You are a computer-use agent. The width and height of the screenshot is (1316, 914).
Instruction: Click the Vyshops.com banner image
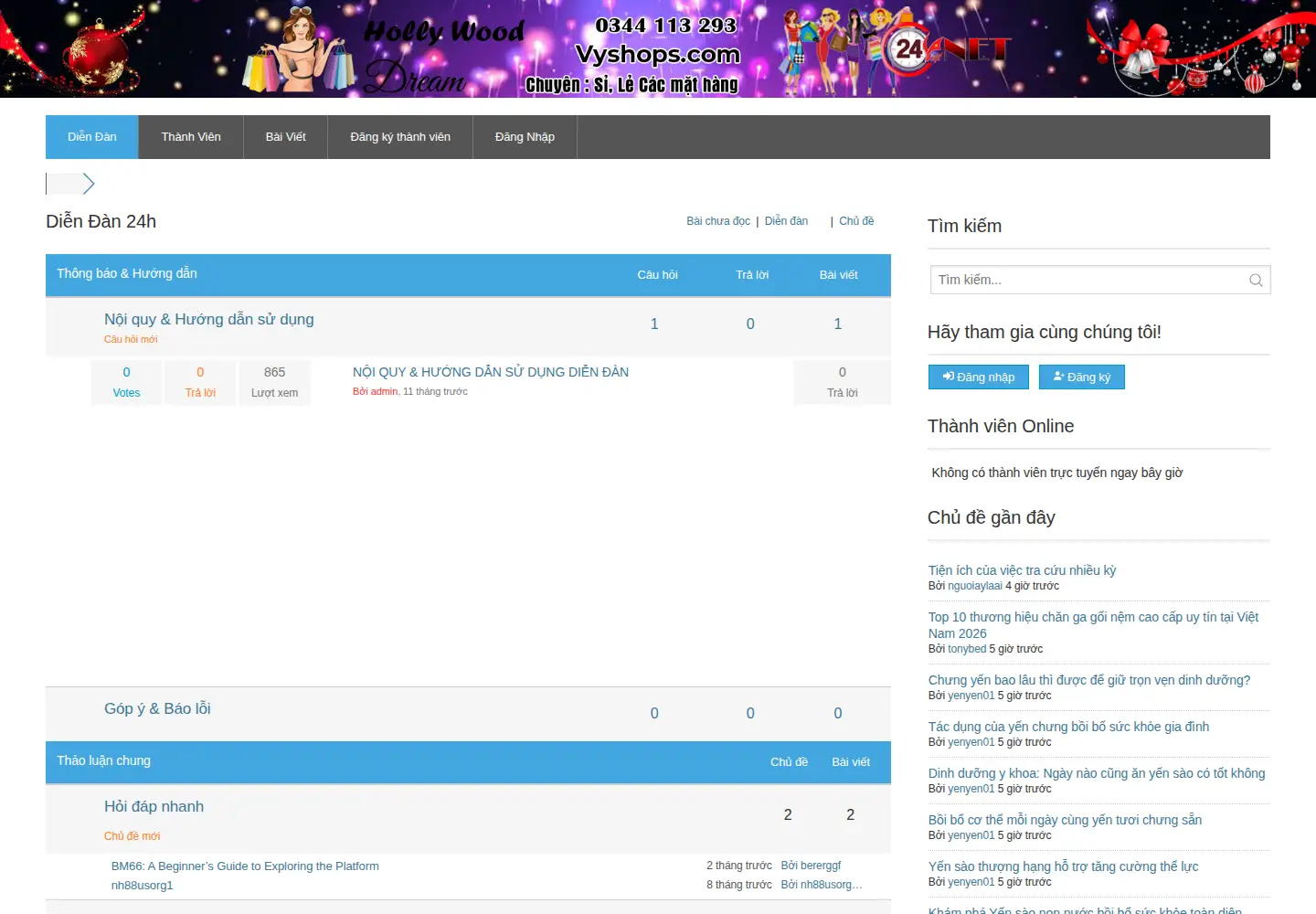tap(658, 48)
